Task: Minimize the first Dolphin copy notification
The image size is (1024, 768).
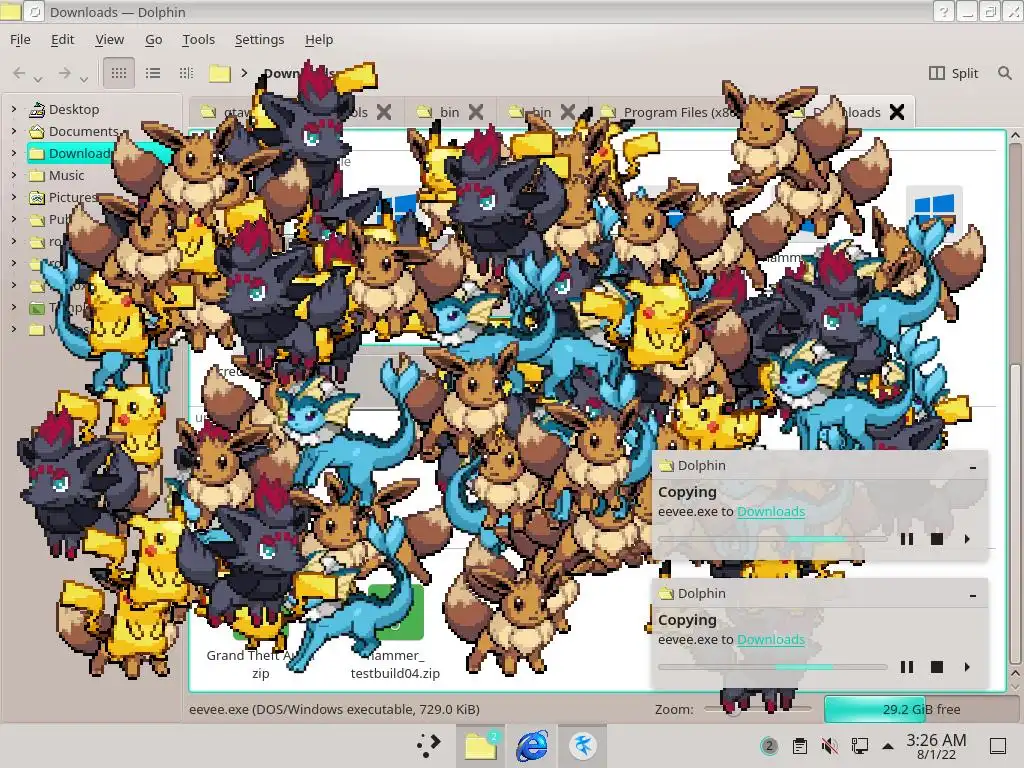Action: [973, 467]
